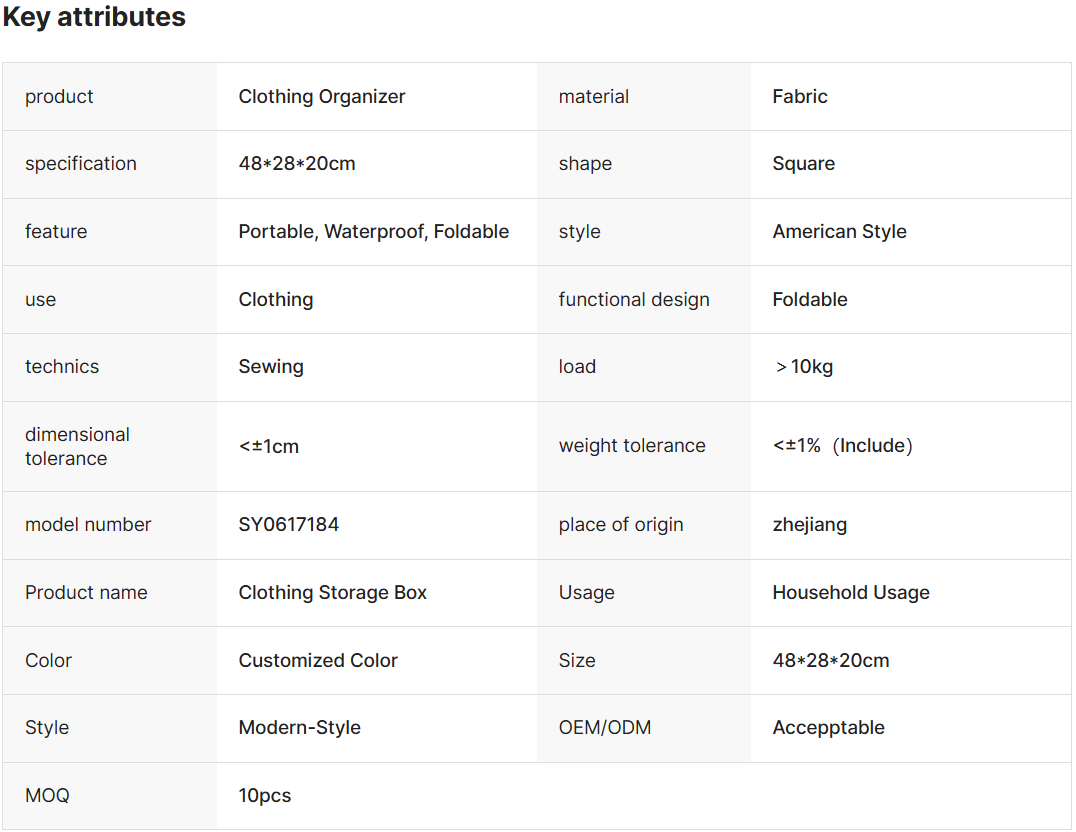The height and width of the screenshot is (832, 1076).
Task: Select the zhejiang place of origin value
Action: pyautogui.click(x=809, y=525)
